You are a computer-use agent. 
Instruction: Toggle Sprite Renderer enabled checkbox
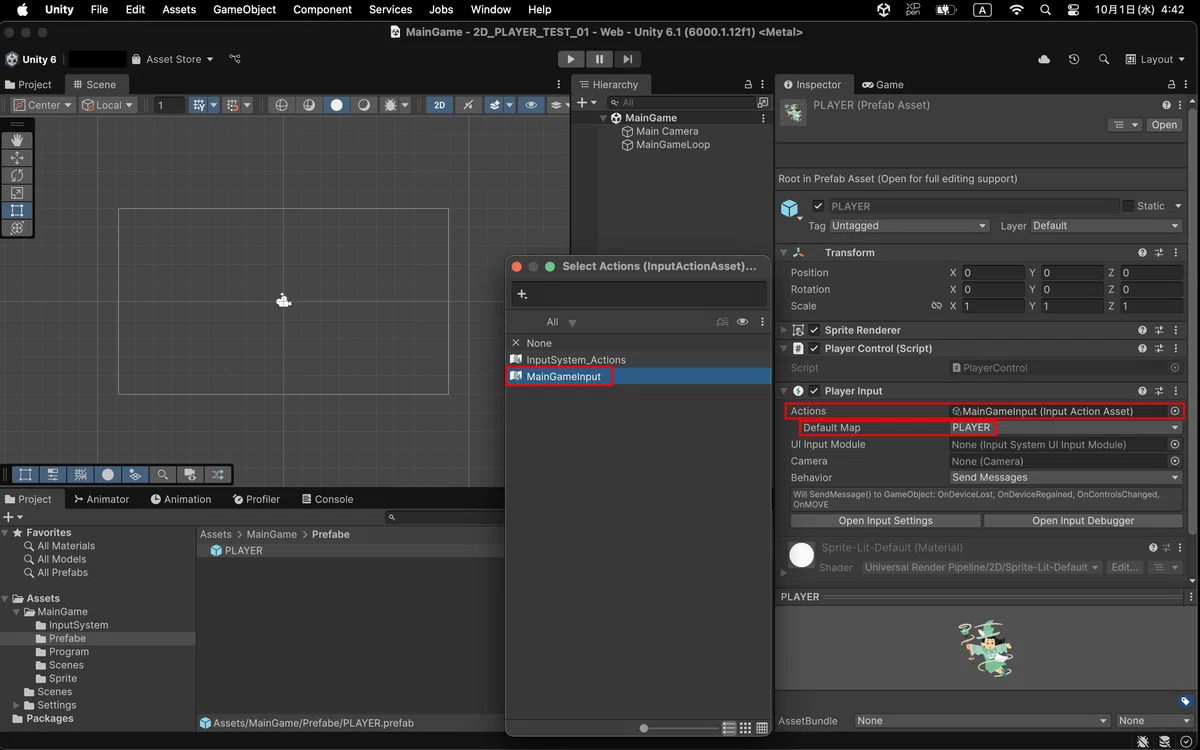tap(814, 330)
